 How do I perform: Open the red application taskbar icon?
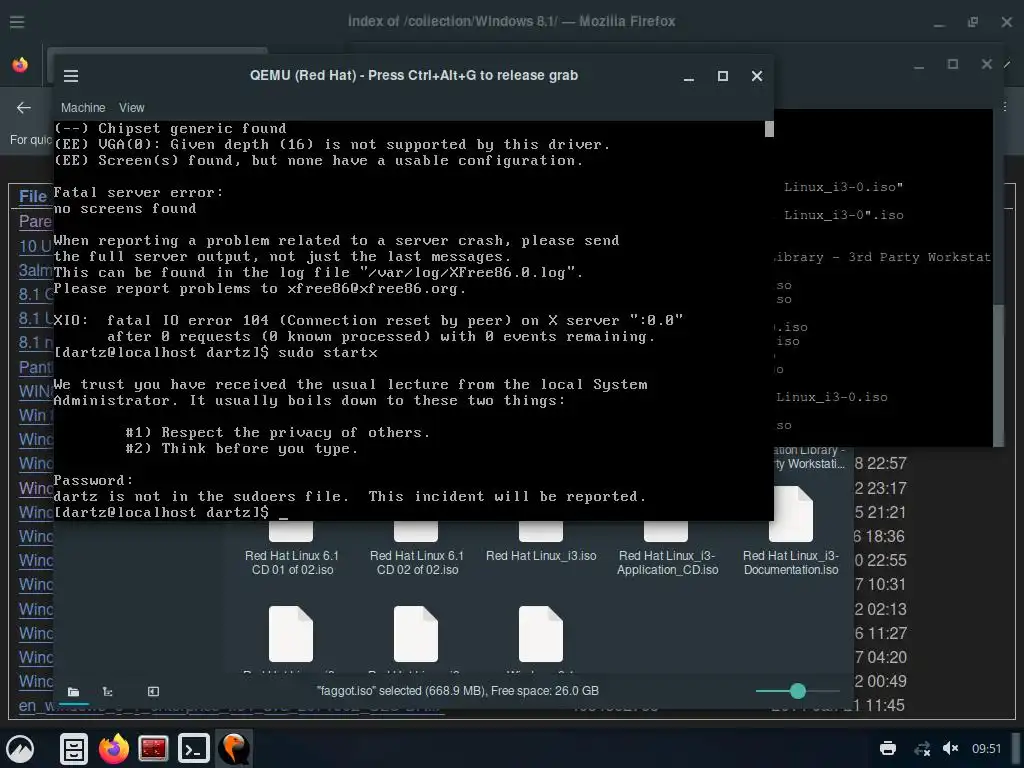(x=153, y=748)
